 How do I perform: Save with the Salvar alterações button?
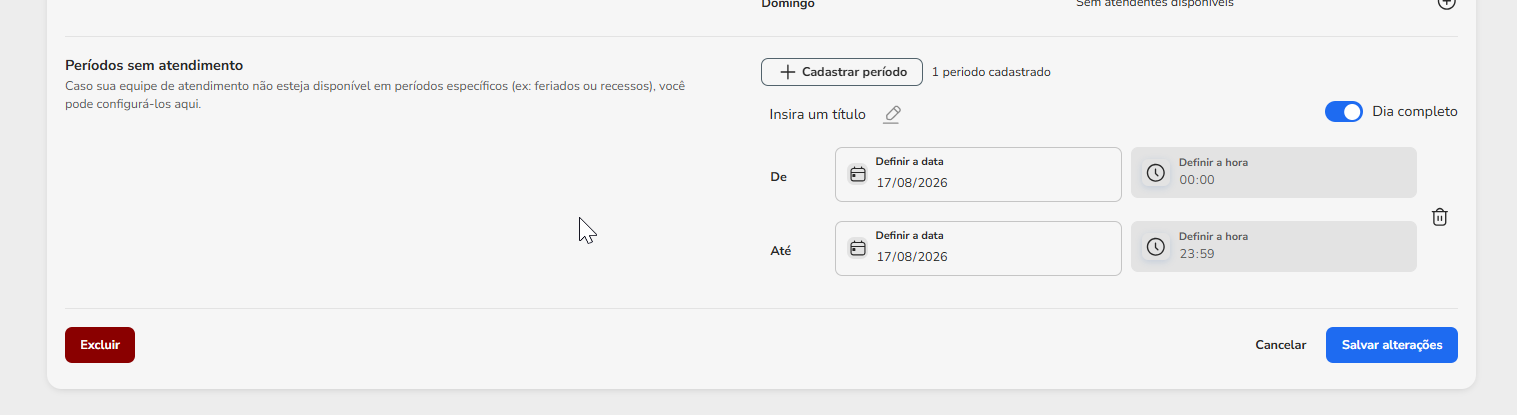1392,345
